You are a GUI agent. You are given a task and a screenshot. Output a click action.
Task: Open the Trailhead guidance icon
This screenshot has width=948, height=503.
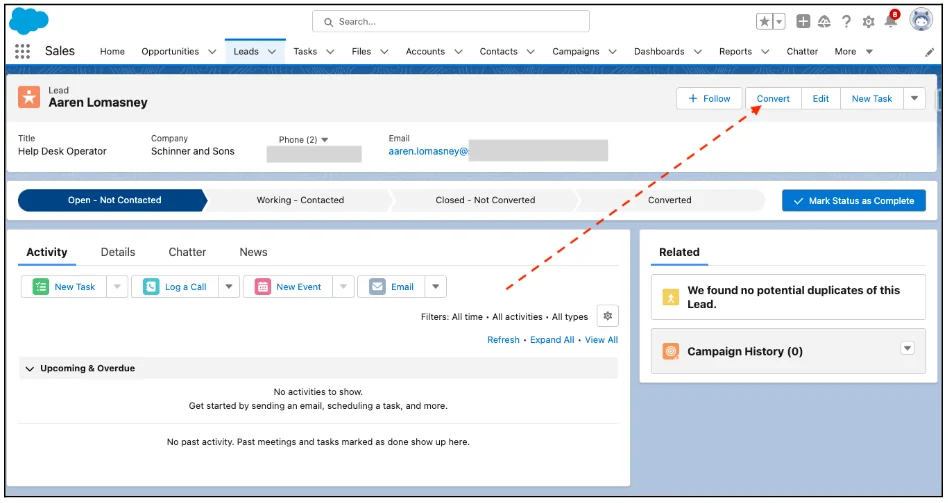(x=824, y=22)
